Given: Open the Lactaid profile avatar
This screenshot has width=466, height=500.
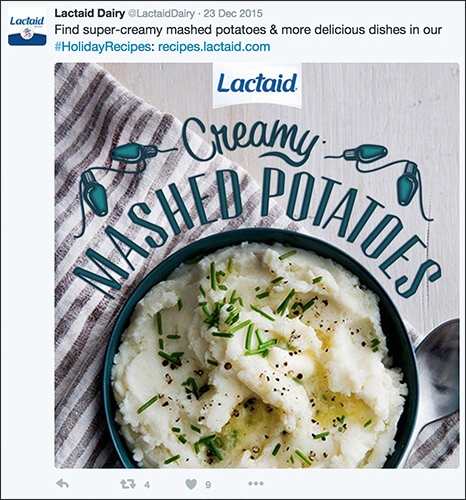Looking at the screenshot, I should [x=27, y=27].
